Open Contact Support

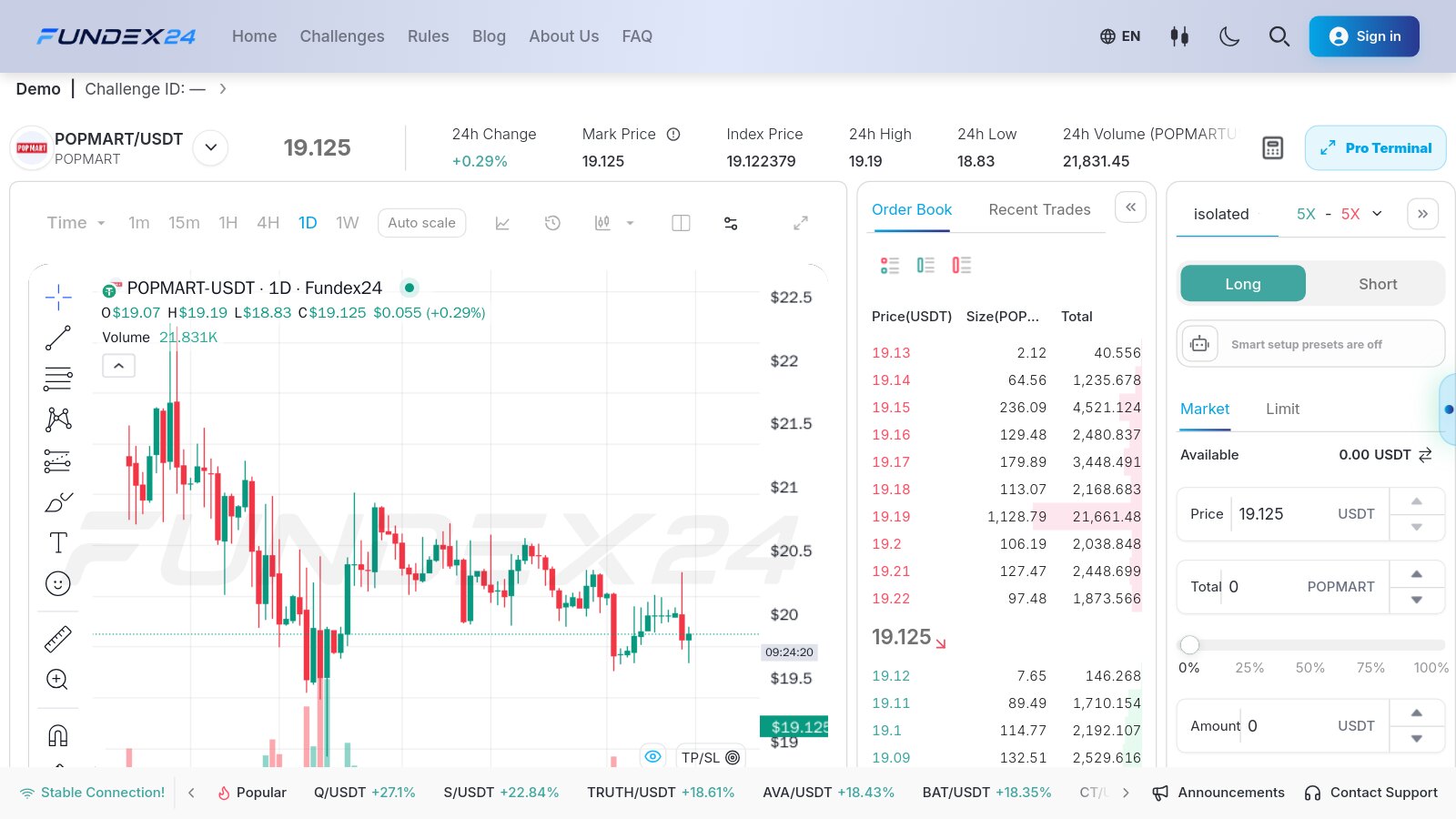pos(1371,793)
